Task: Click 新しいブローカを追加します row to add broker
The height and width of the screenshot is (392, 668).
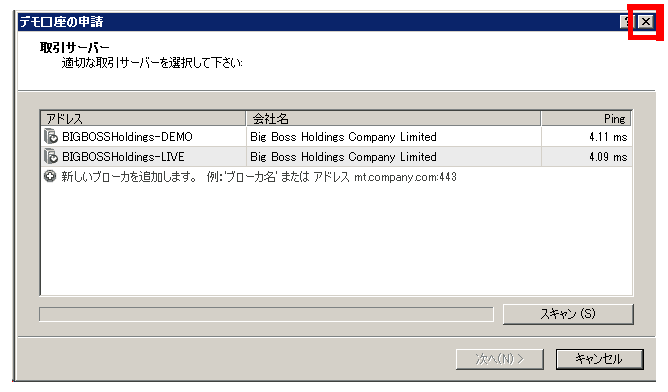Action: click(336, 176)
